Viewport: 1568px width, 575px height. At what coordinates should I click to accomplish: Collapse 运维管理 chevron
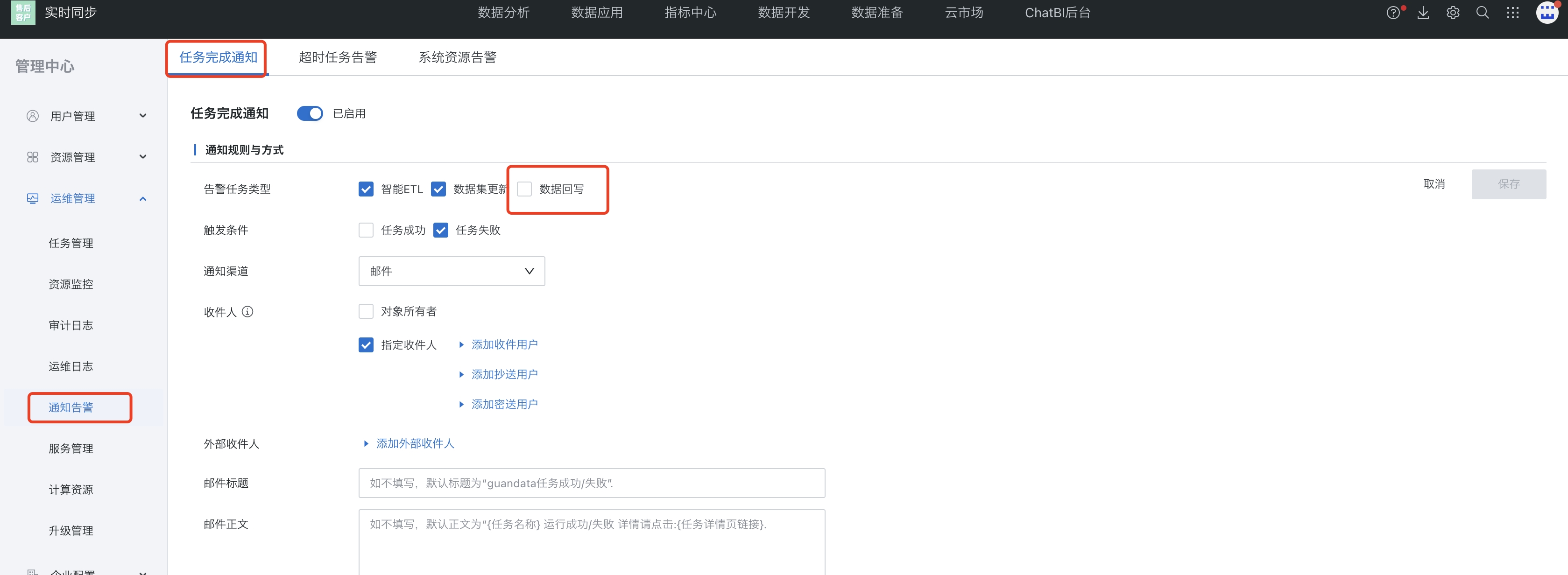(x=143, y=198)
